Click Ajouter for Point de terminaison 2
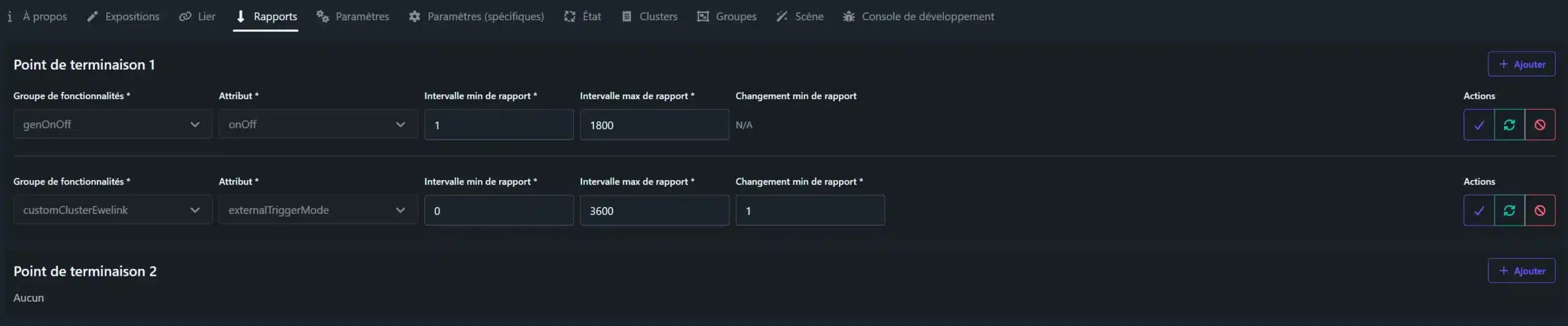The height and width of the screenshot is (326, 1568). pos(1521,271)
